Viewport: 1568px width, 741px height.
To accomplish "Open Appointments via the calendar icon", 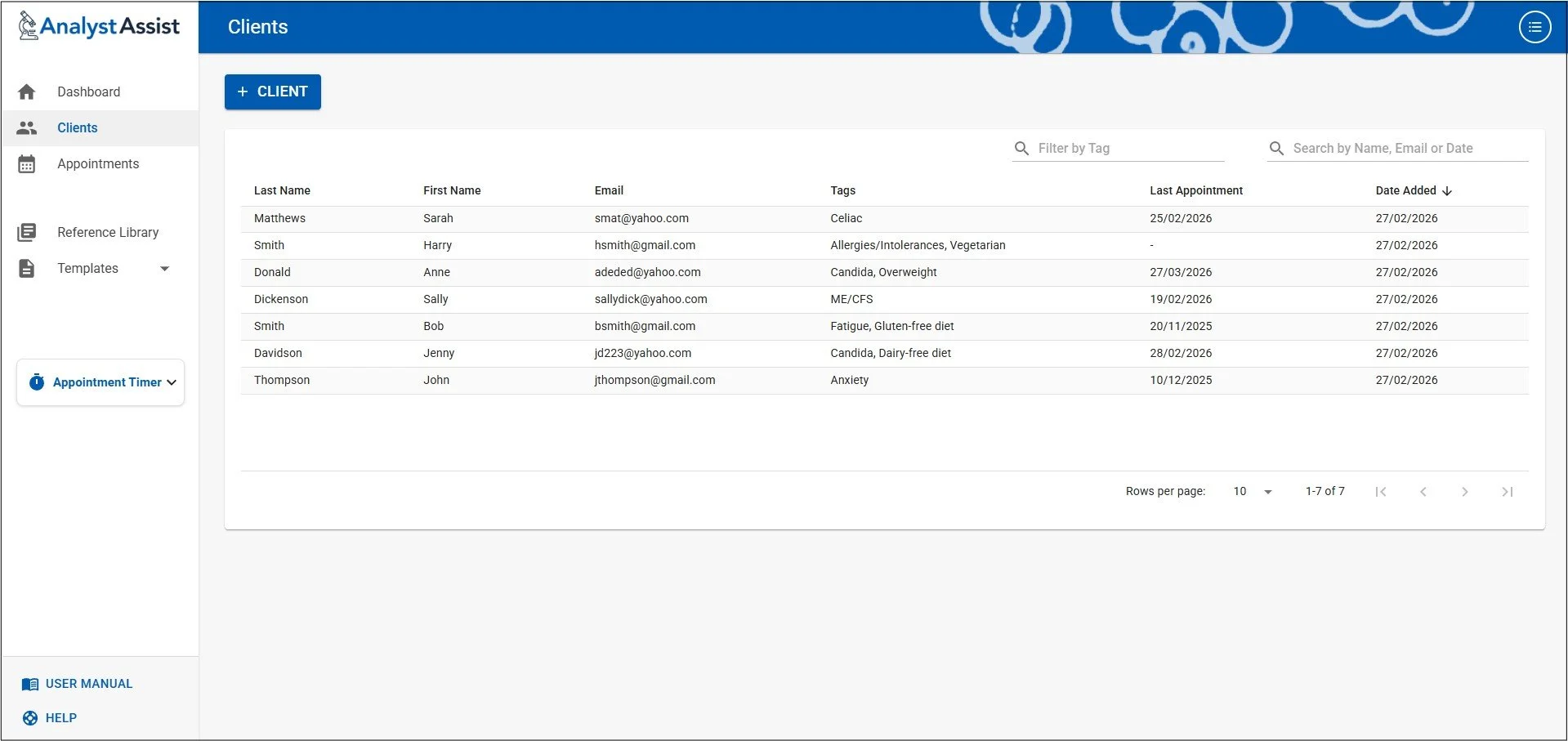I will (x=27, y=163).
